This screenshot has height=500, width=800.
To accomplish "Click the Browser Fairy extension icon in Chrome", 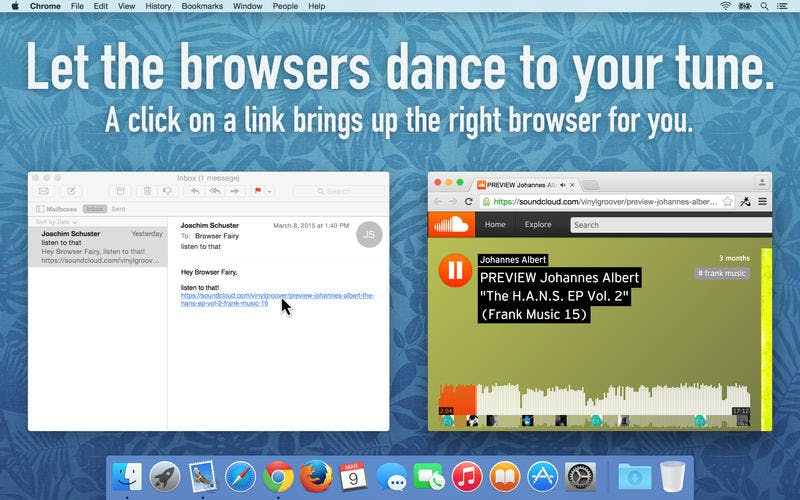I will coord(745,202).
